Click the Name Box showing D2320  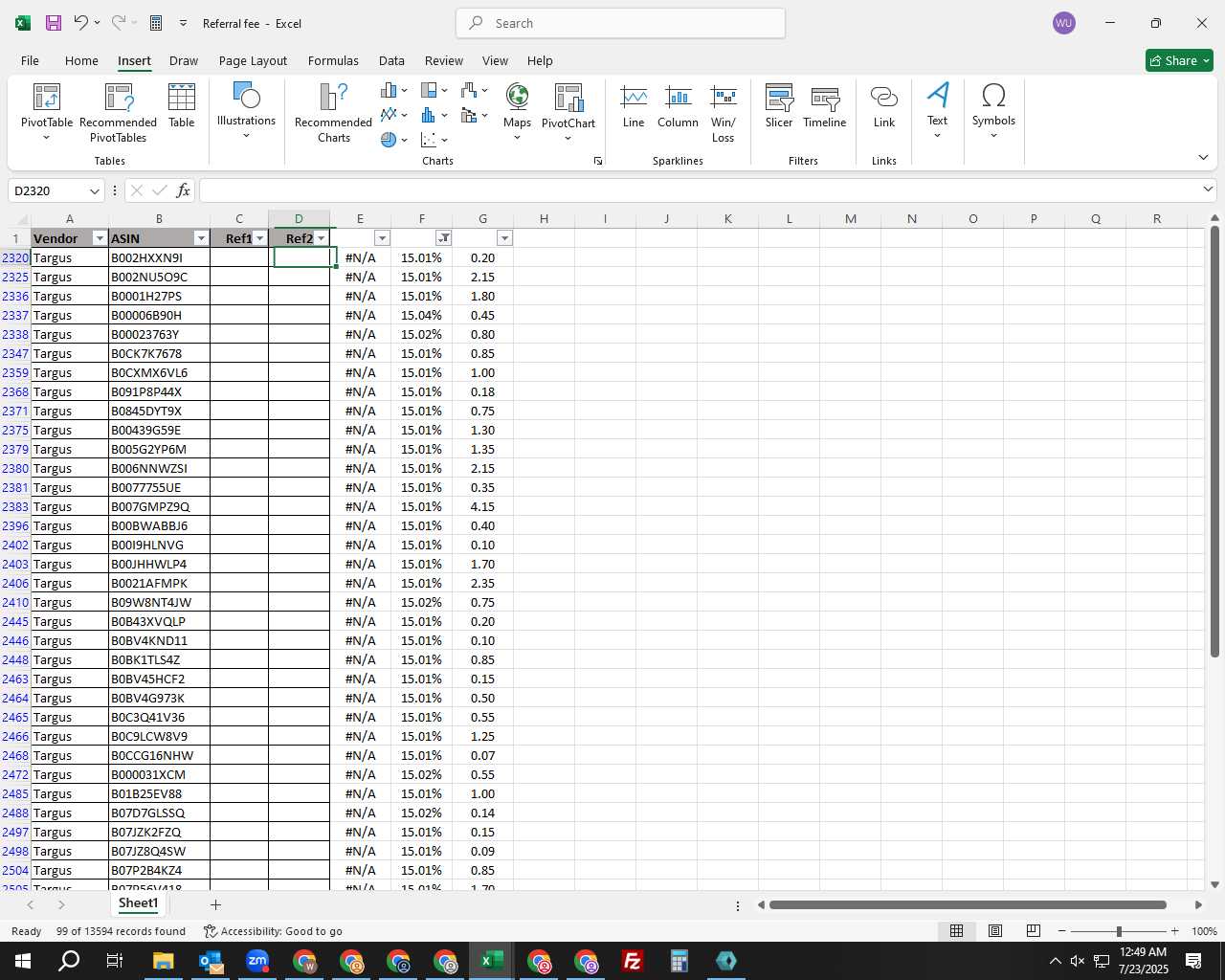(x=48, y=190)
